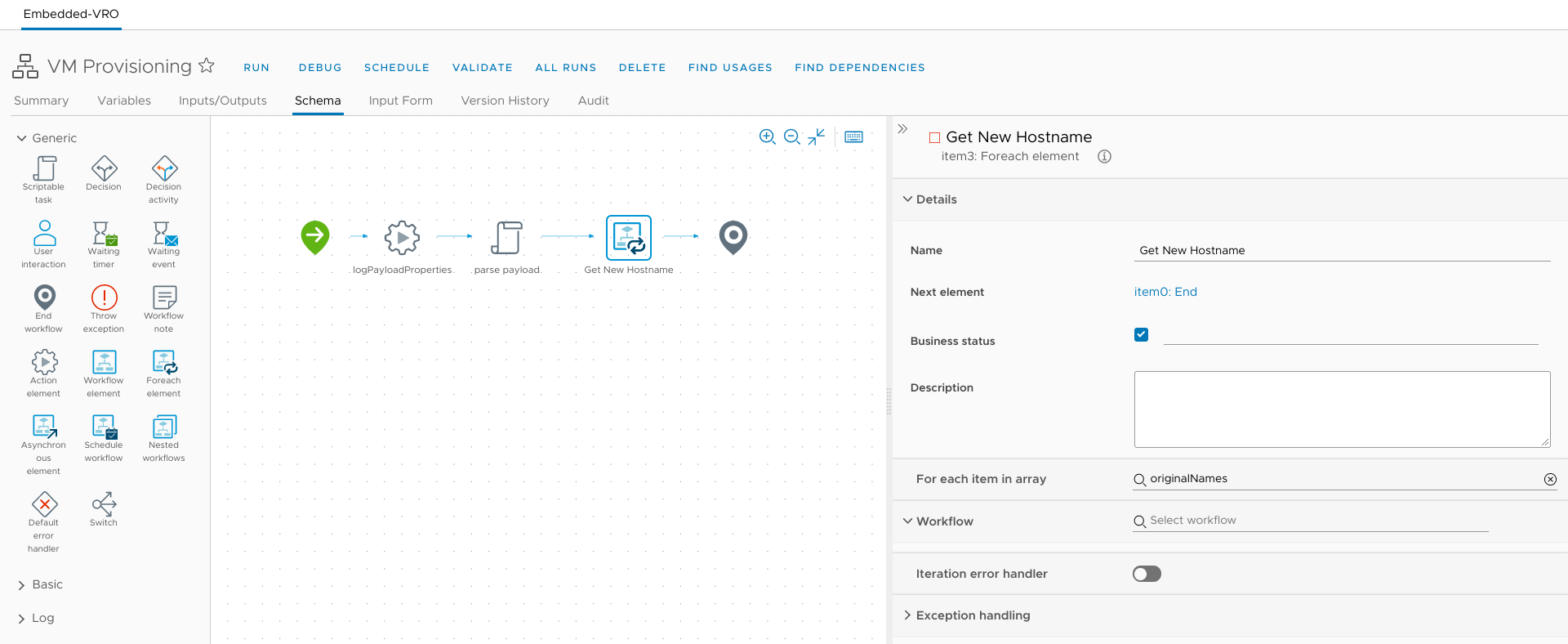Favorite VM Provisioning with the star
The image size is (1568, 644).
[207, 65]
